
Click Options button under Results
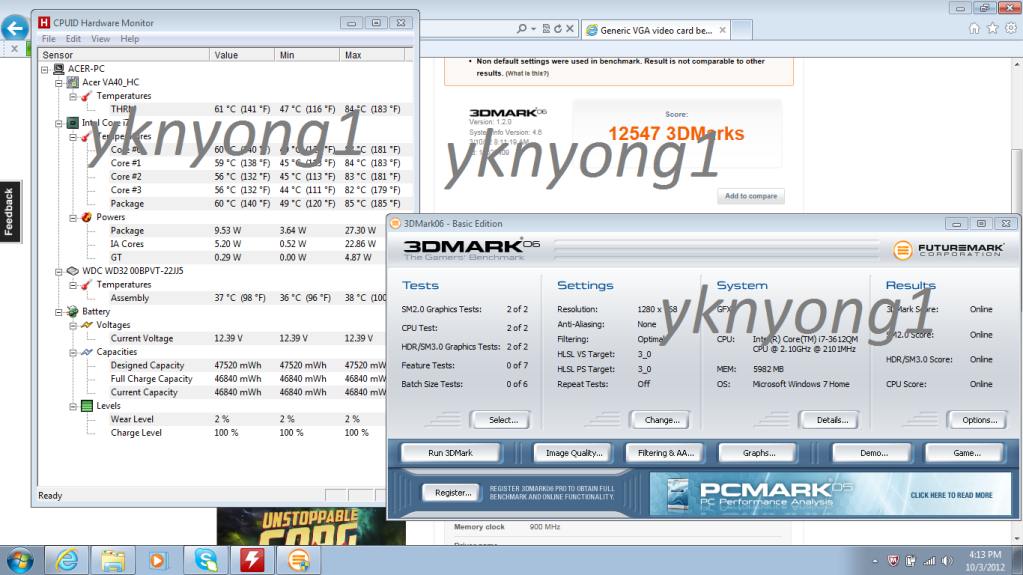coord(979,420)
